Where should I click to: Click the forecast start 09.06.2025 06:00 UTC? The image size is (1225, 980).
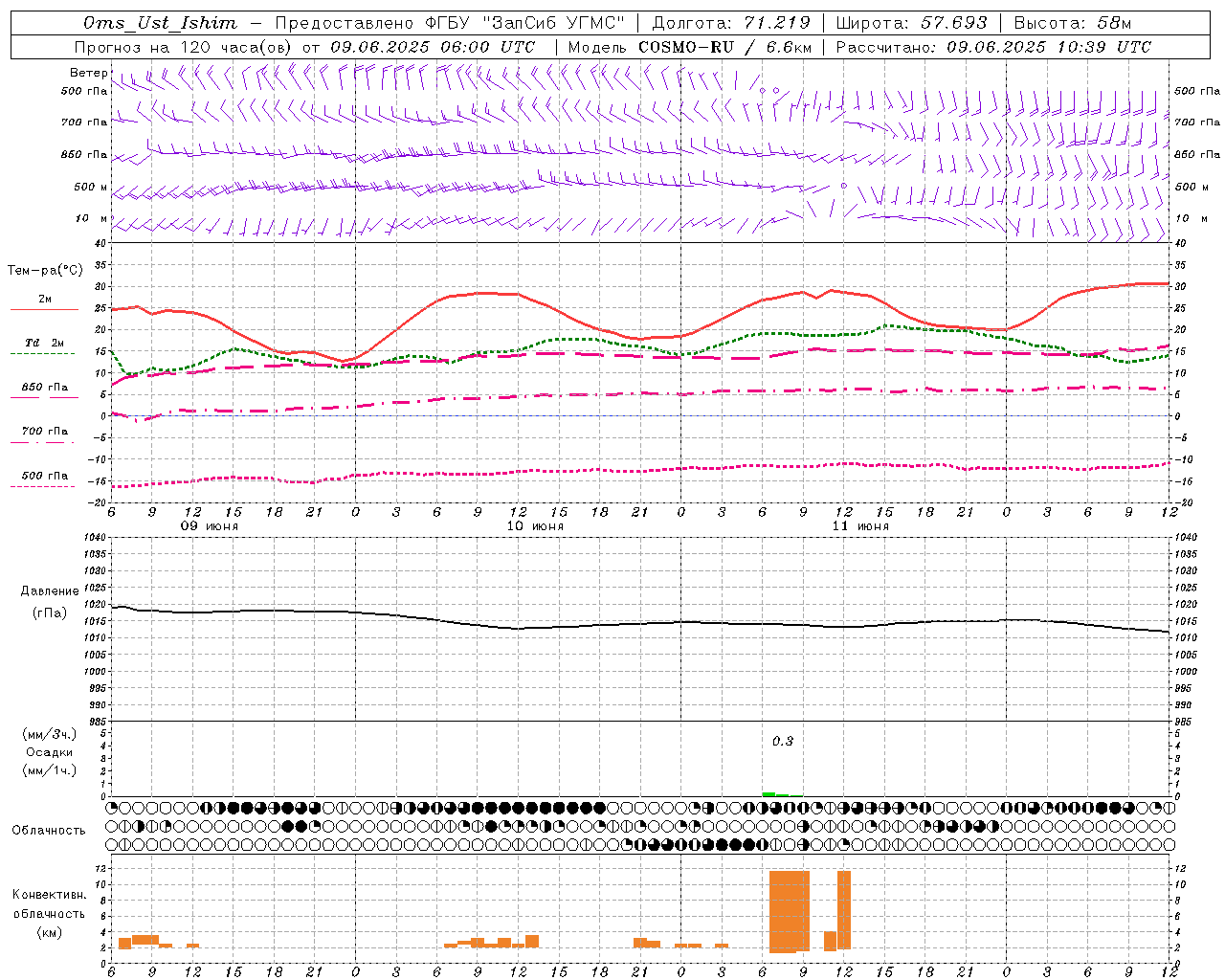pyautogui.click(x=433, y=47)
